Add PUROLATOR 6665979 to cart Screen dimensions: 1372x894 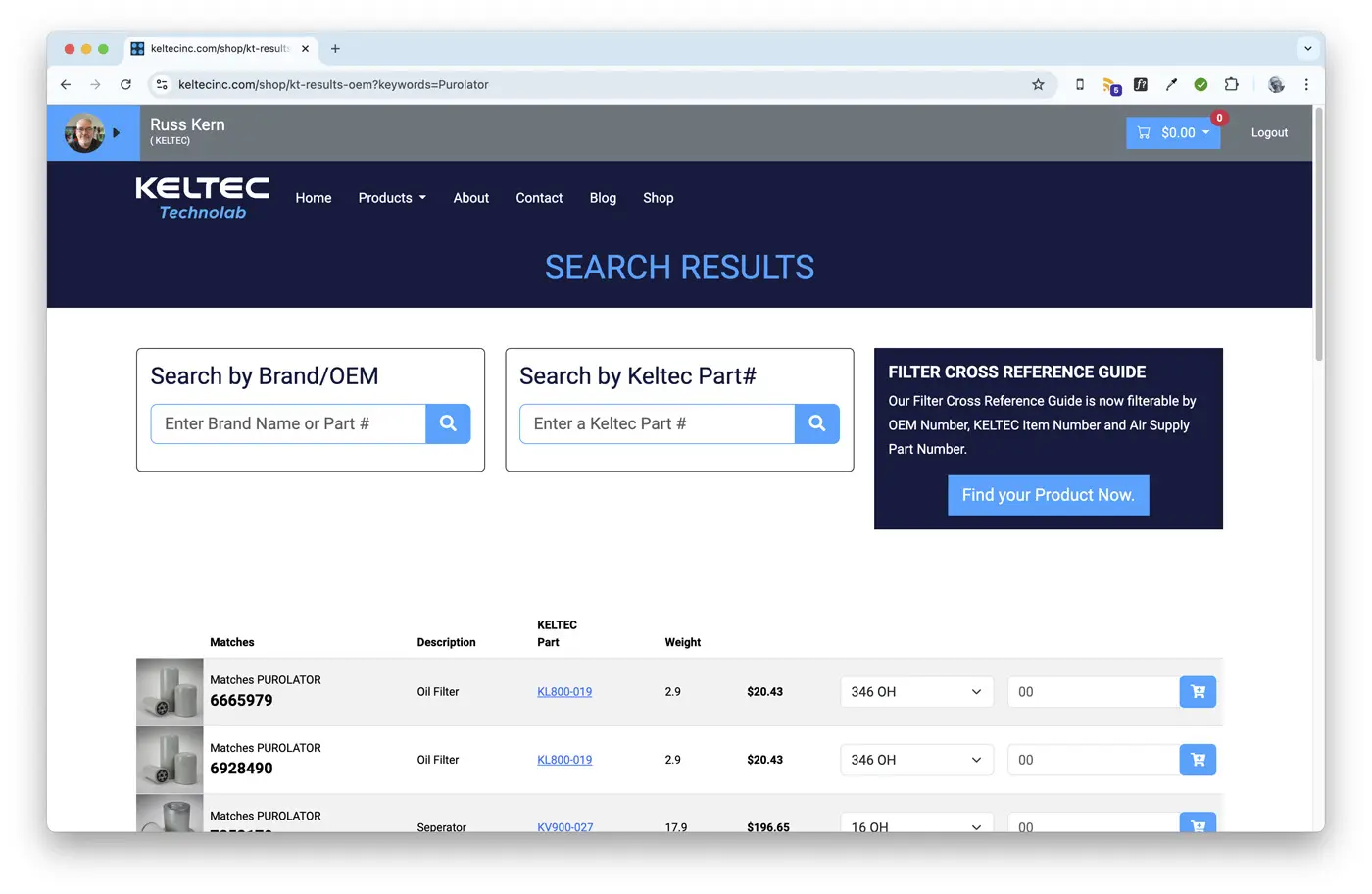pyautogui.click(x=1198, y=692)
